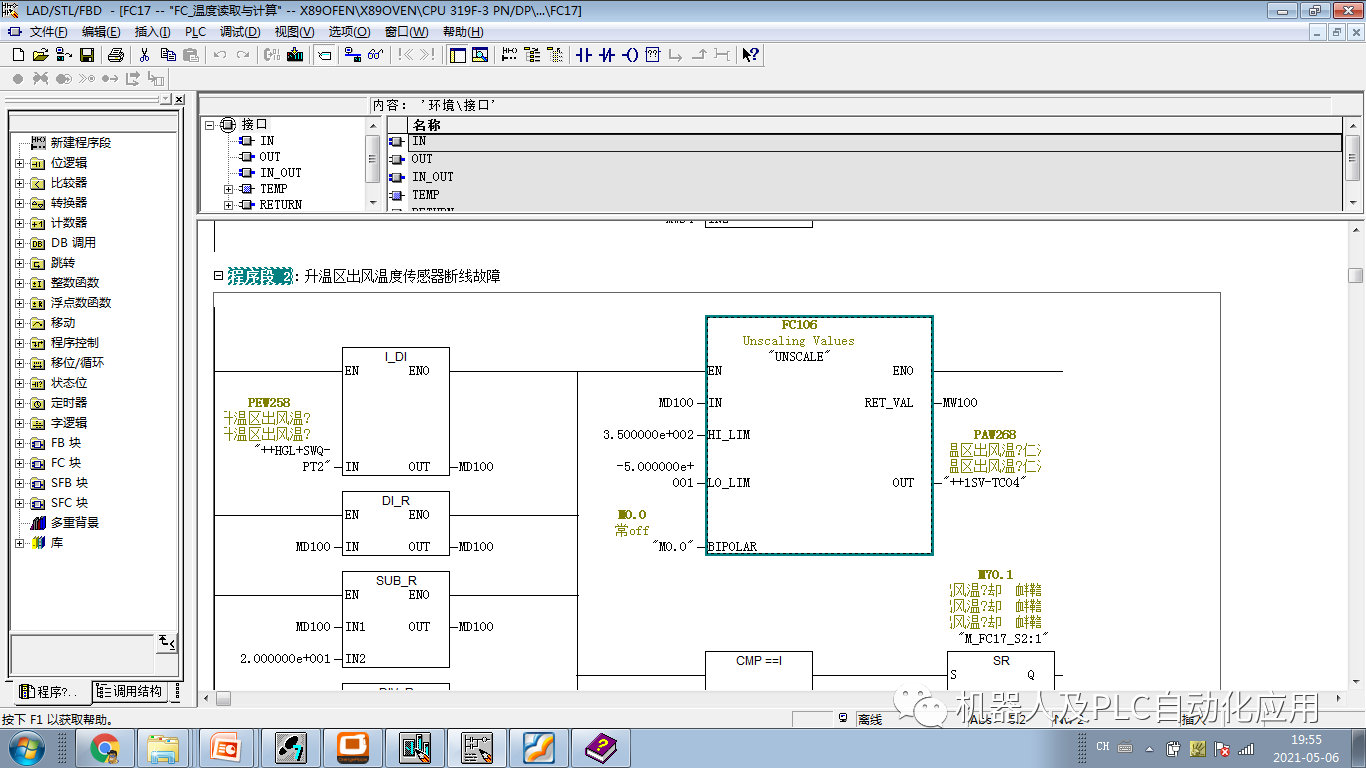The width and height of the screenshot is (1366, 768).
Task: Expand the 比较器 folder
Action: coord(20,183)
